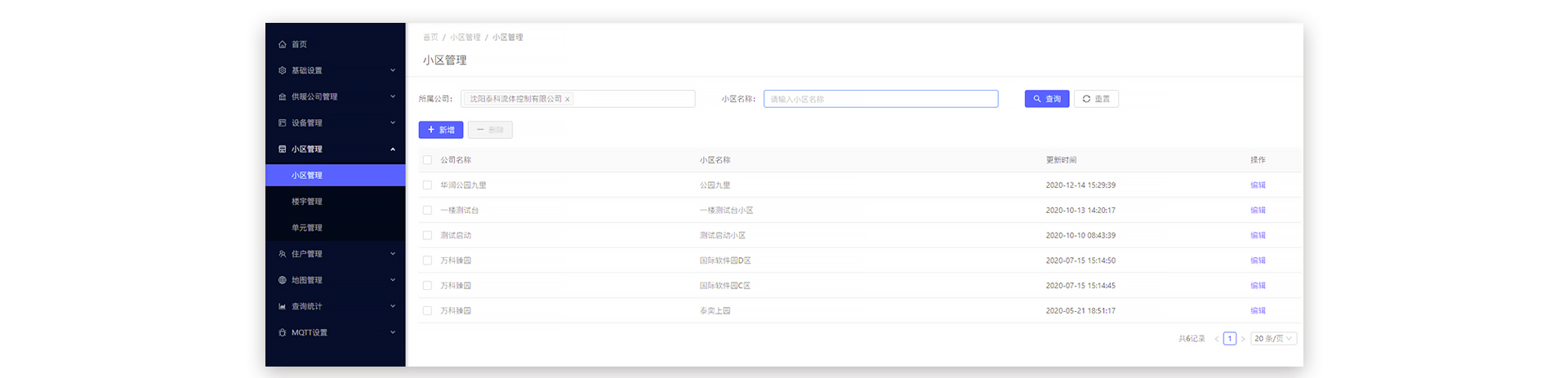Viewport: 1568px width, 378px height.
Task: Click the 基础设置 gear icon
Action: 283,71
